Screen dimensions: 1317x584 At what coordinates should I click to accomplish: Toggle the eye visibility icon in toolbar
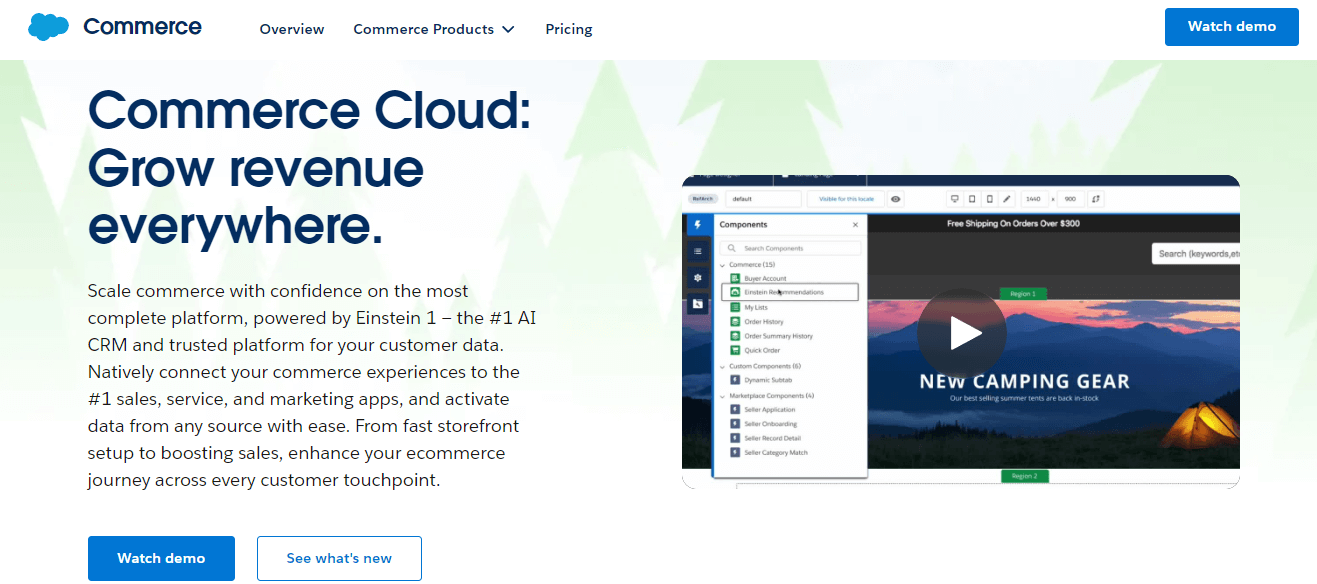click(x=896, y=199)
